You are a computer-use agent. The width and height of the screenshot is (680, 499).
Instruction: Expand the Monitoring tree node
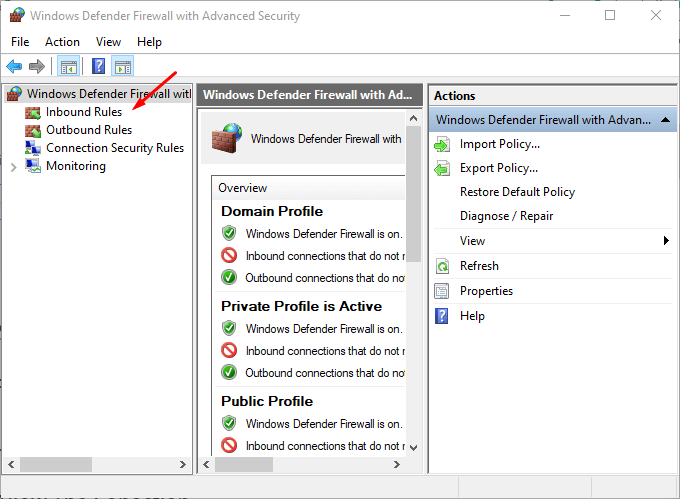click(x=13, y=167)
